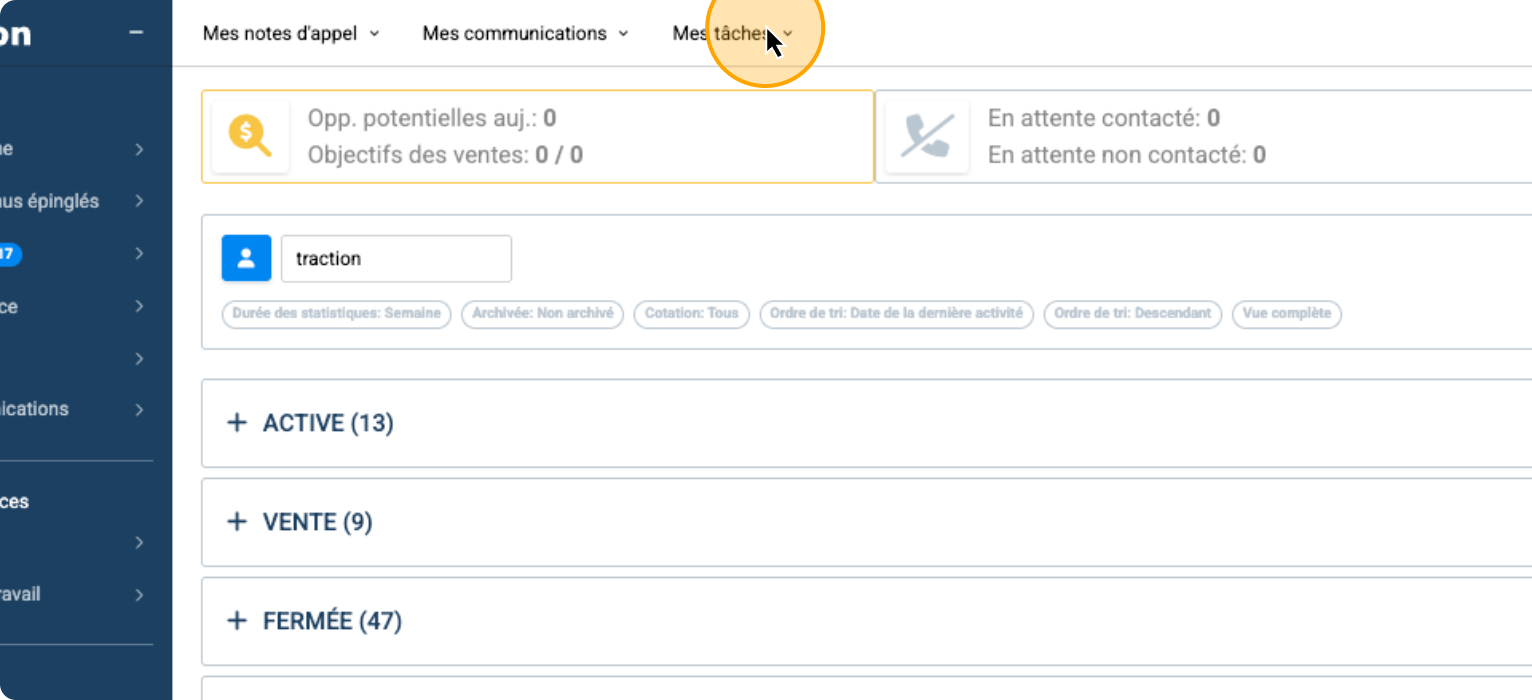Open the Mes tâches dropdown
Screen dimensions: 1532x700
732,33
